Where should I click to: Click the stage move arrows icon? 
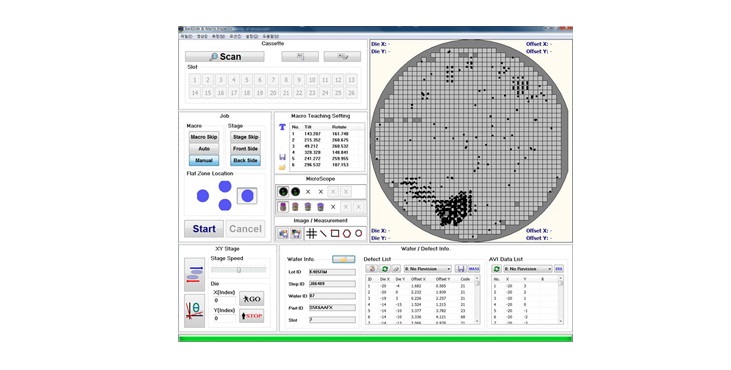pyautogui.click(x=194, y=274)
